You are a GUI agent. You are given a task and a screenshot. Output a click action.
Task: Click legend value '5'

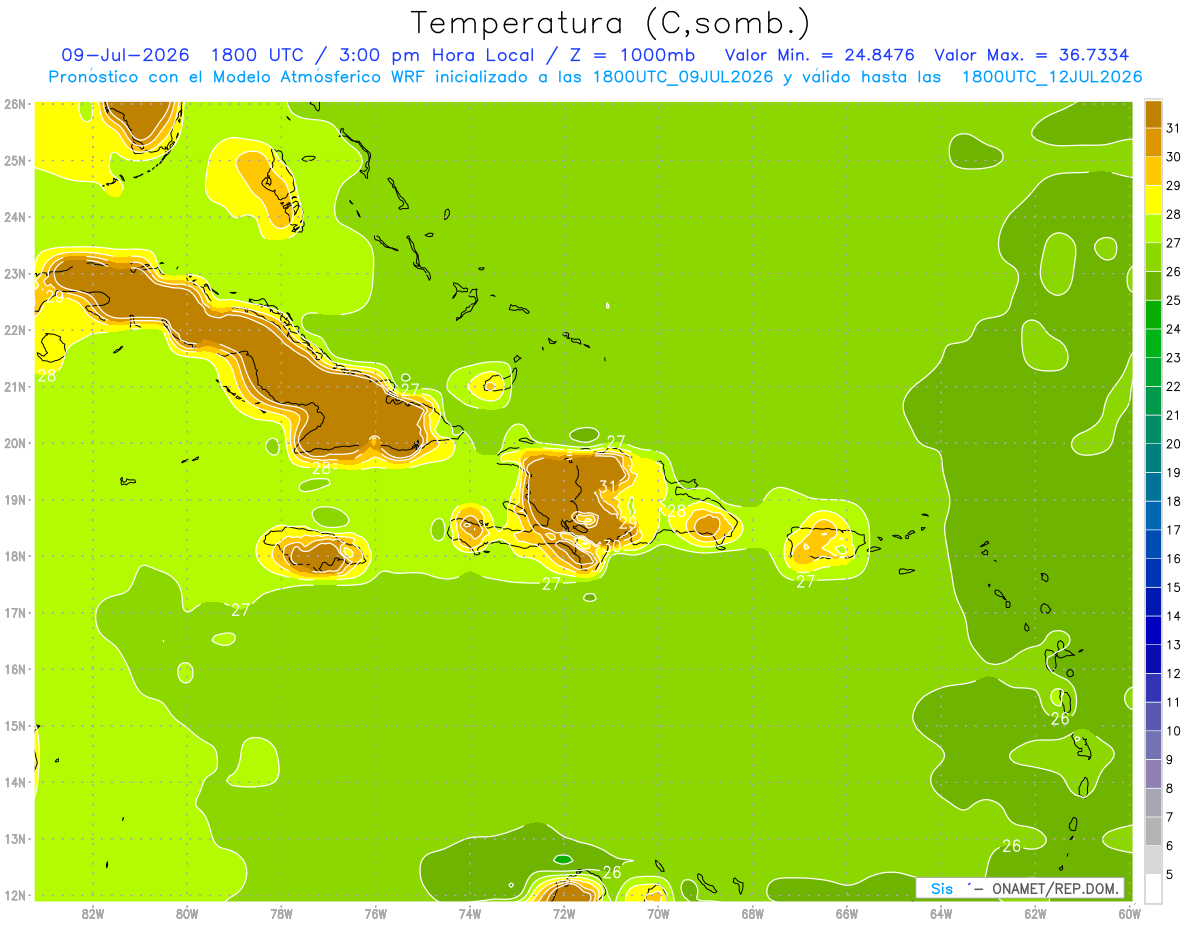(1171, 874)
